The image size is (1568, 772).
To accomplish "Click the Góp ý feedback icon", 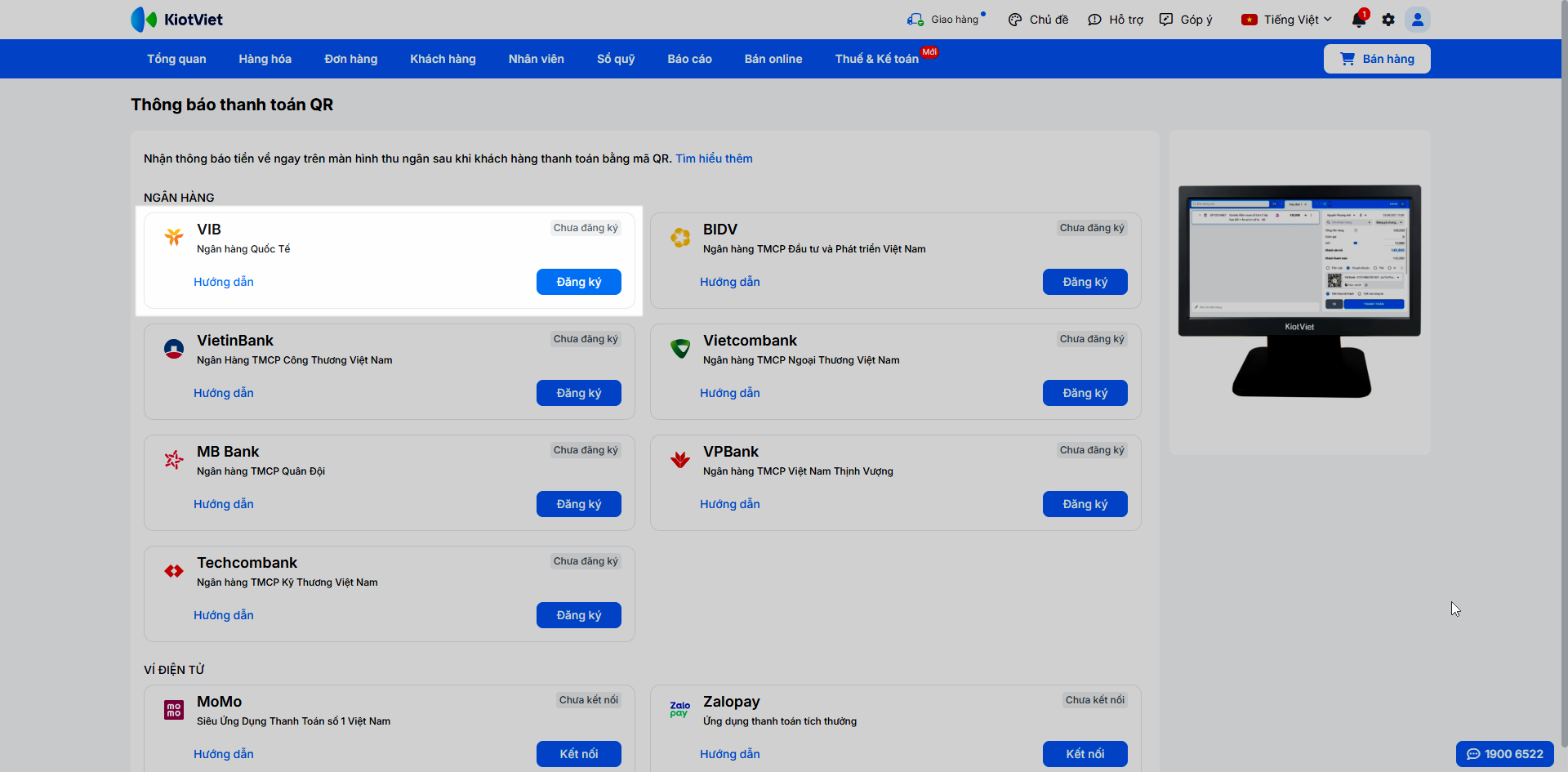I will tap(1166, 20).
